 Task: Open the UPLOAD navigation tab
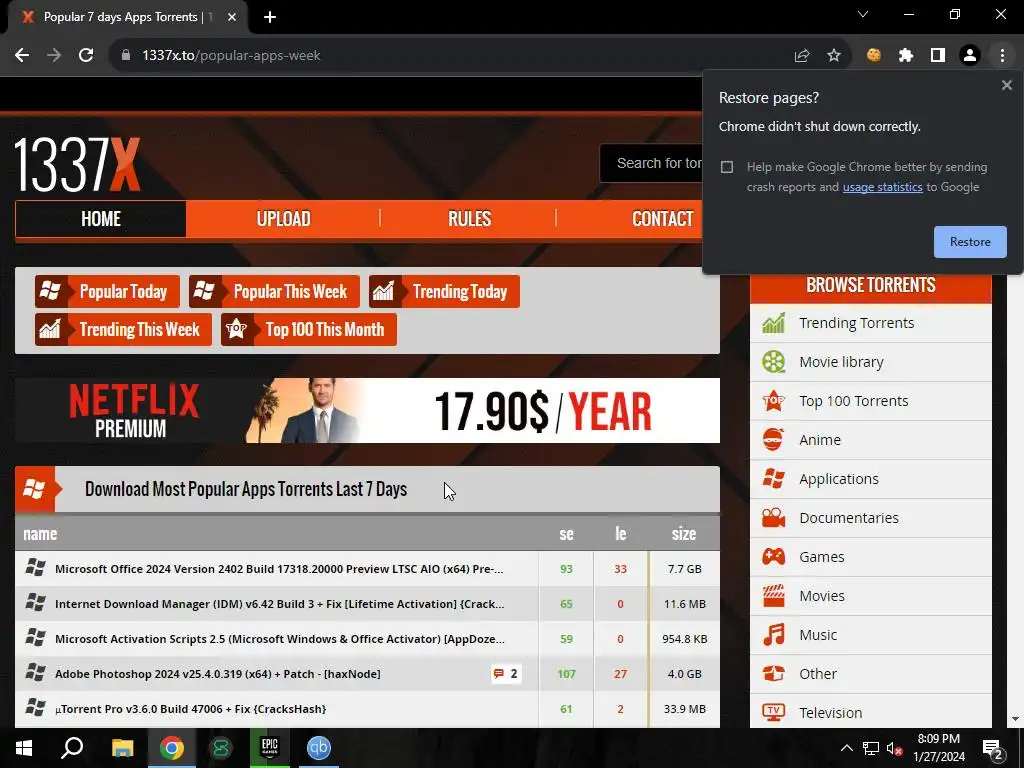pyautogui.click(x=283, y=219)
